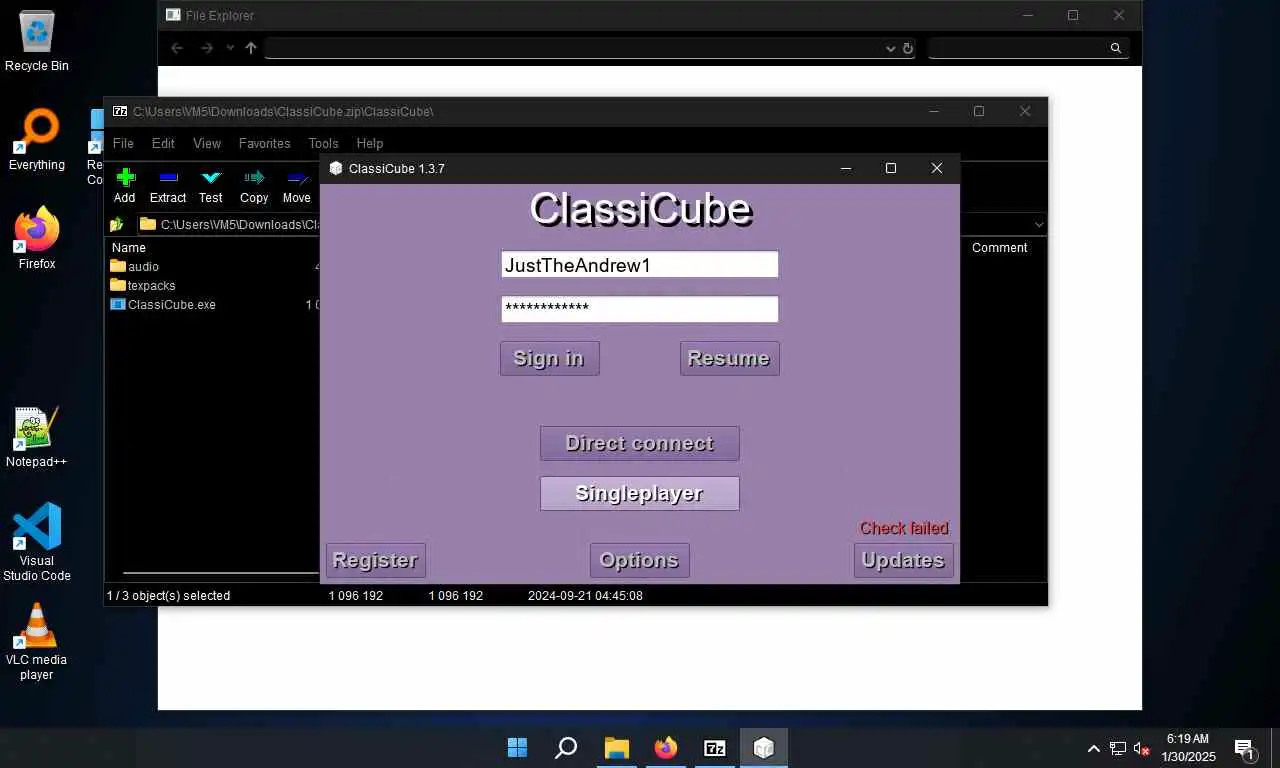Open the Help menu in 7-Zip

370,143
